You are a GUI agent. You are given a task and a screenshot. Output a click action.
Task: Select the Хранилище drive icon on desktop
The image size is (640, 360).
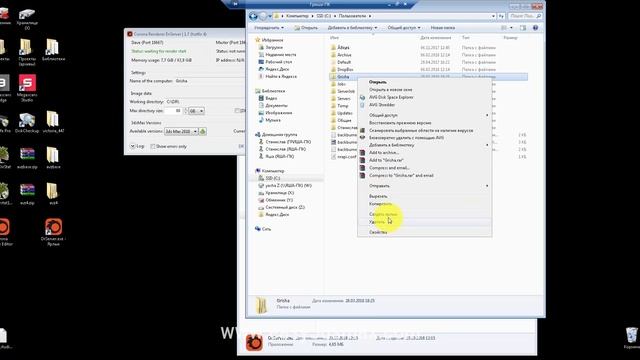click(27, 20)
